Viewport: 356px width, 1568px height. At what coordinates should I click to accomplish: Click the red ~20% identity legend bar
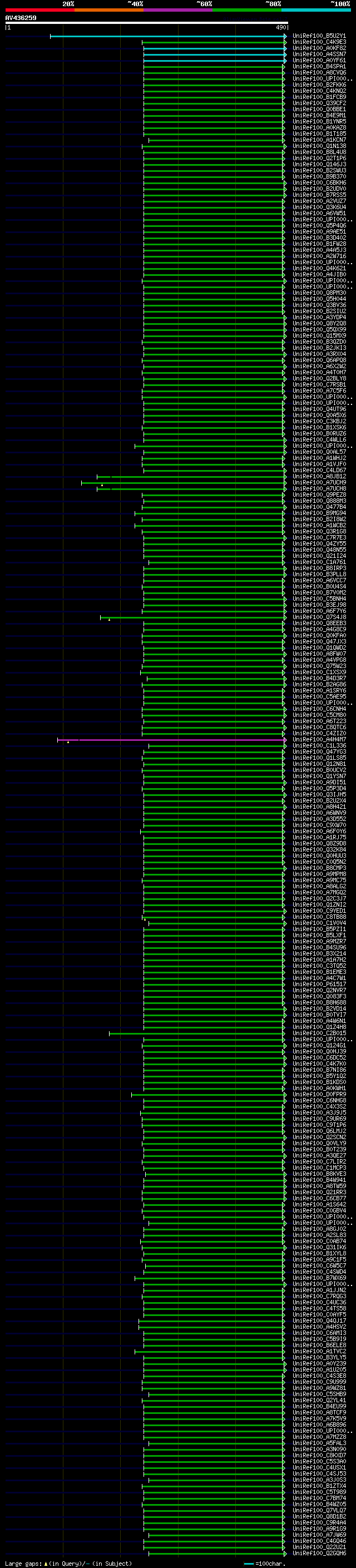tap(39, 10)
